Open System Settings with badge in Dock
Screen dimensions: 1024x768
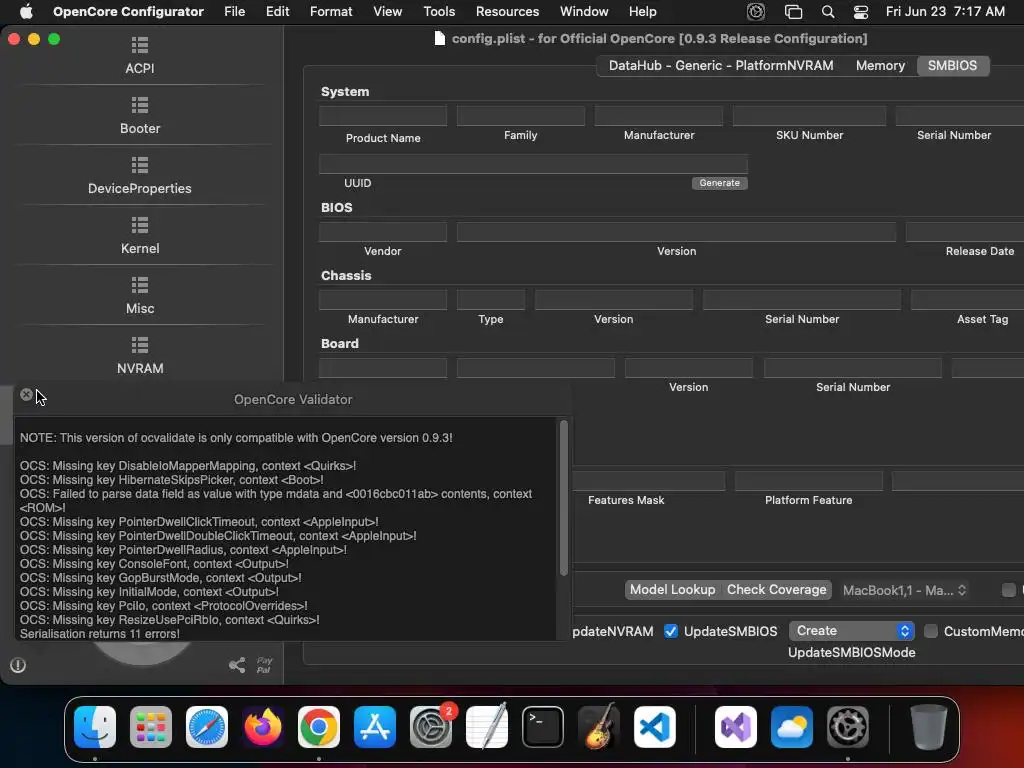click(x=431, y=726)
